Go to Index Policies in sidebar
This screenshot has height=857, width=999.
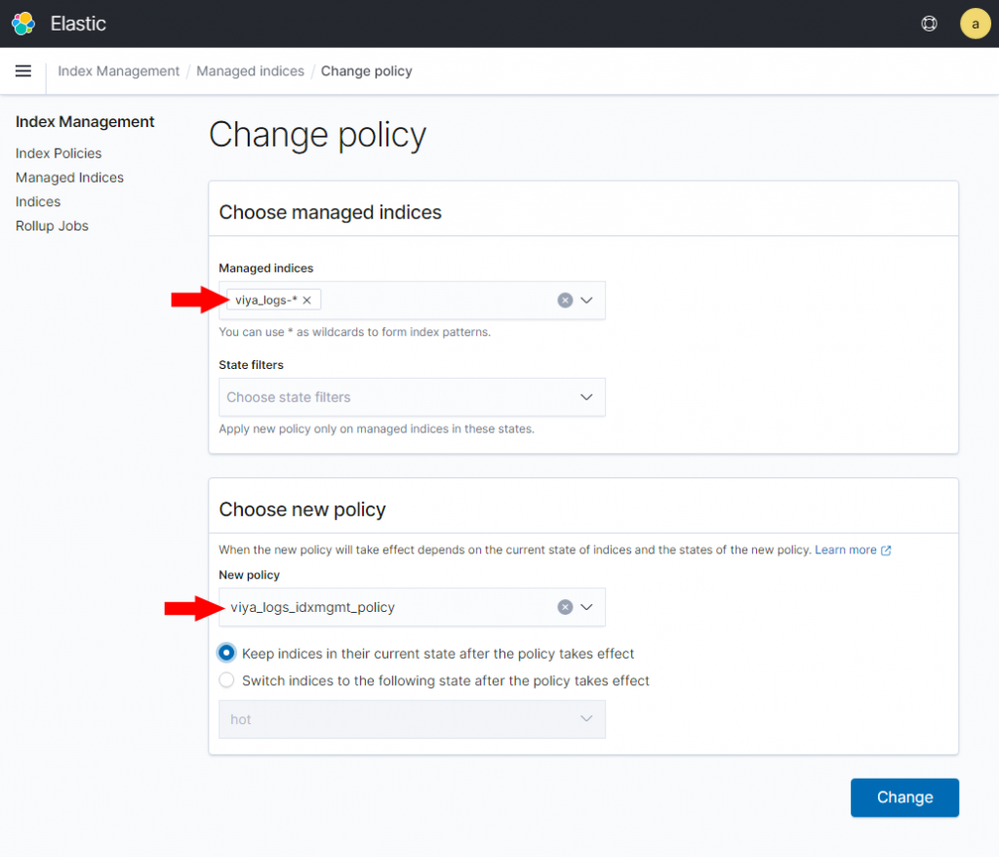point(58,153)
